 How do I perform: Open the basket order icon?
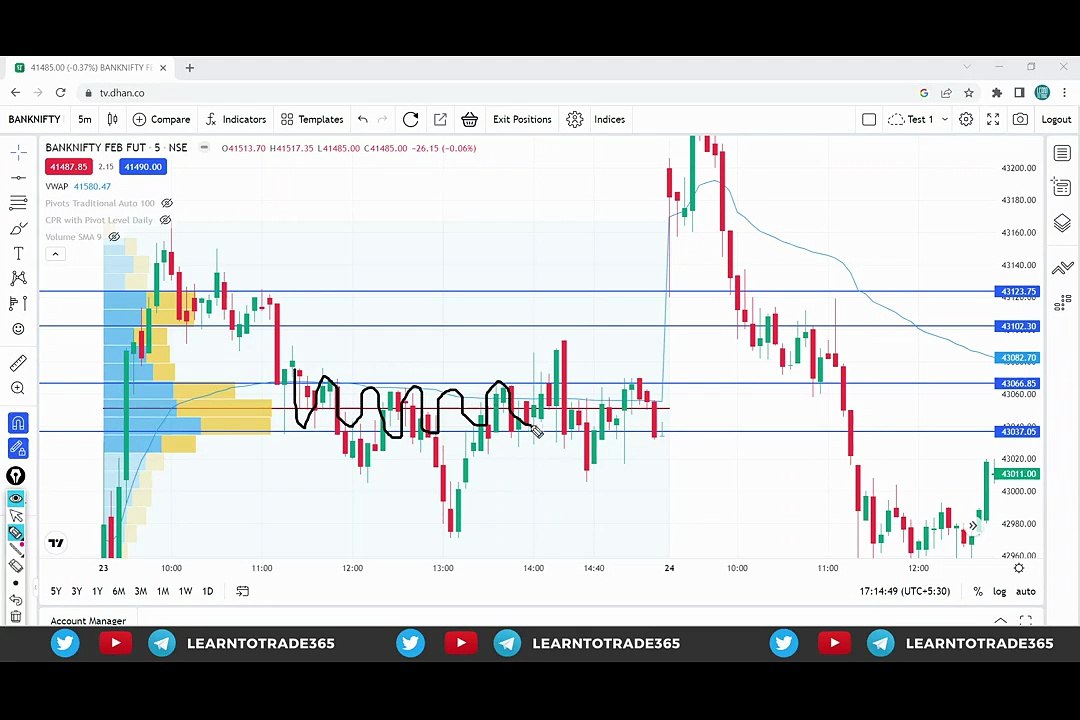(470, 119)
